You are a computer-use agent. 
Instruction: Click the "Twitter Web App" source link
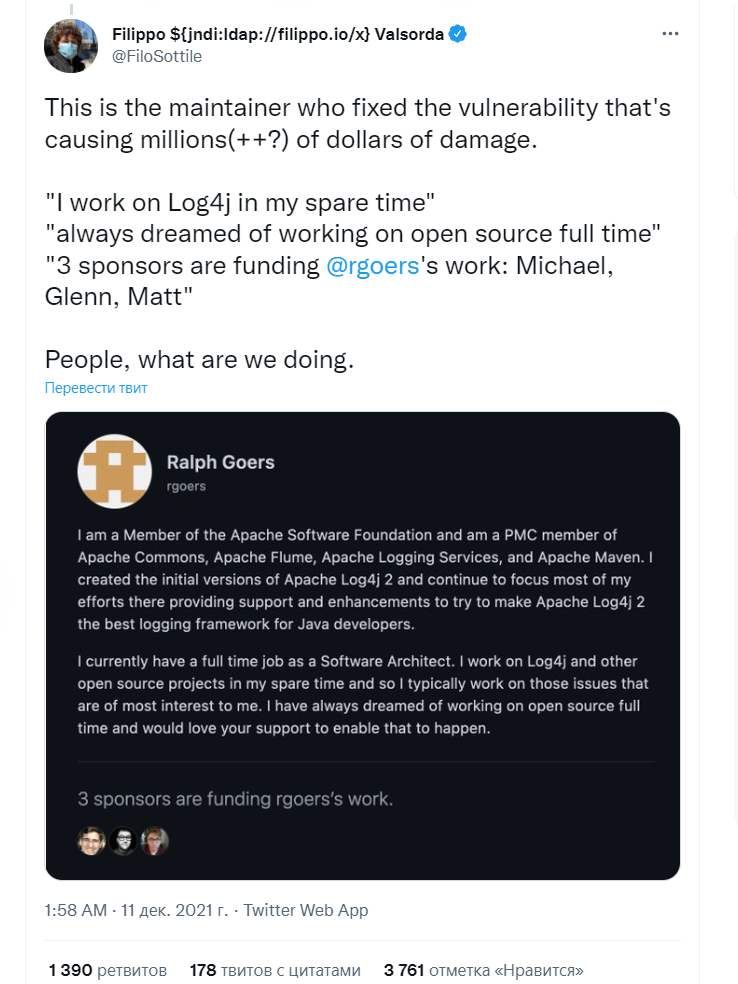tap(306, 910)
